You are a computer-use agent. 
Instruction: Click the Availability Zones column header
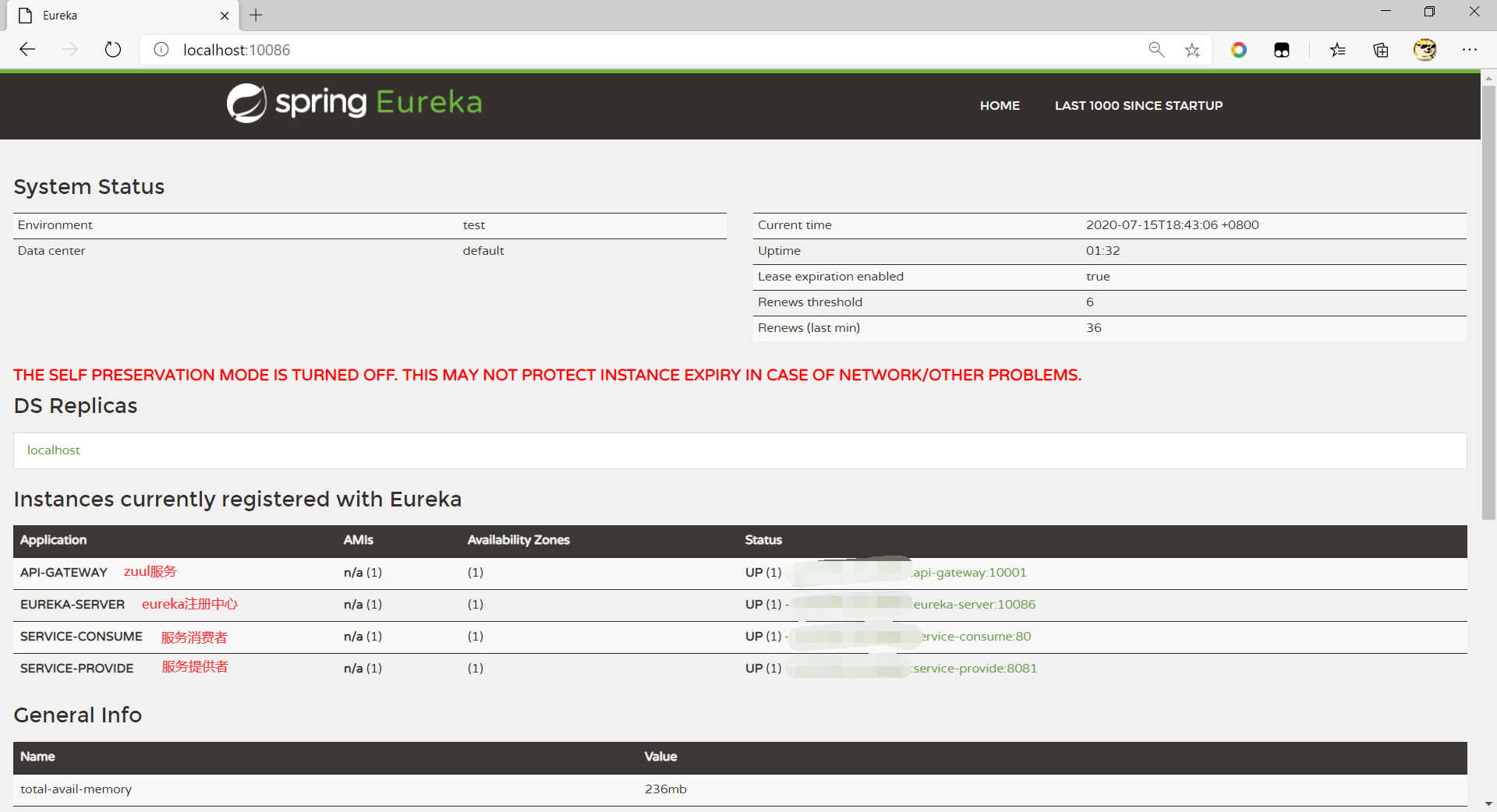(518, 540)
